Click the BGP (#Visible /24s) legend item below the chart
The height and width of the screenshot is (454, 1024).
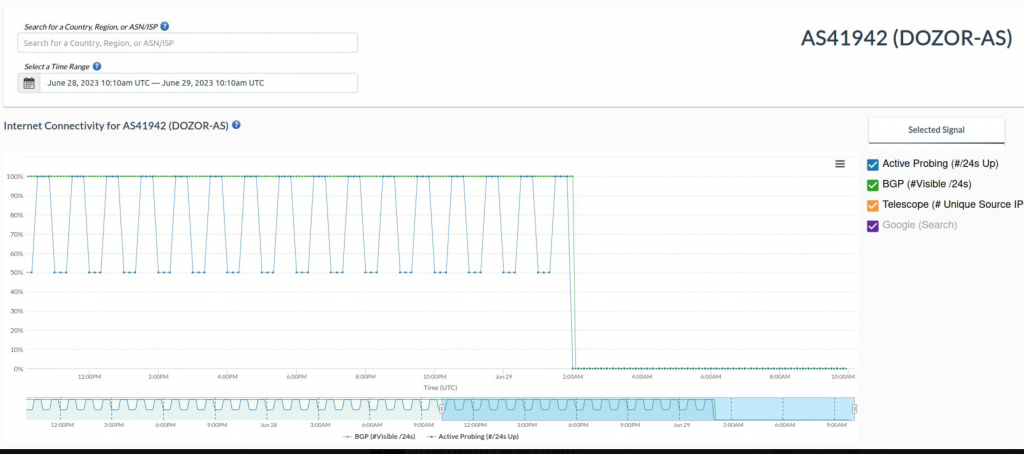378,437
